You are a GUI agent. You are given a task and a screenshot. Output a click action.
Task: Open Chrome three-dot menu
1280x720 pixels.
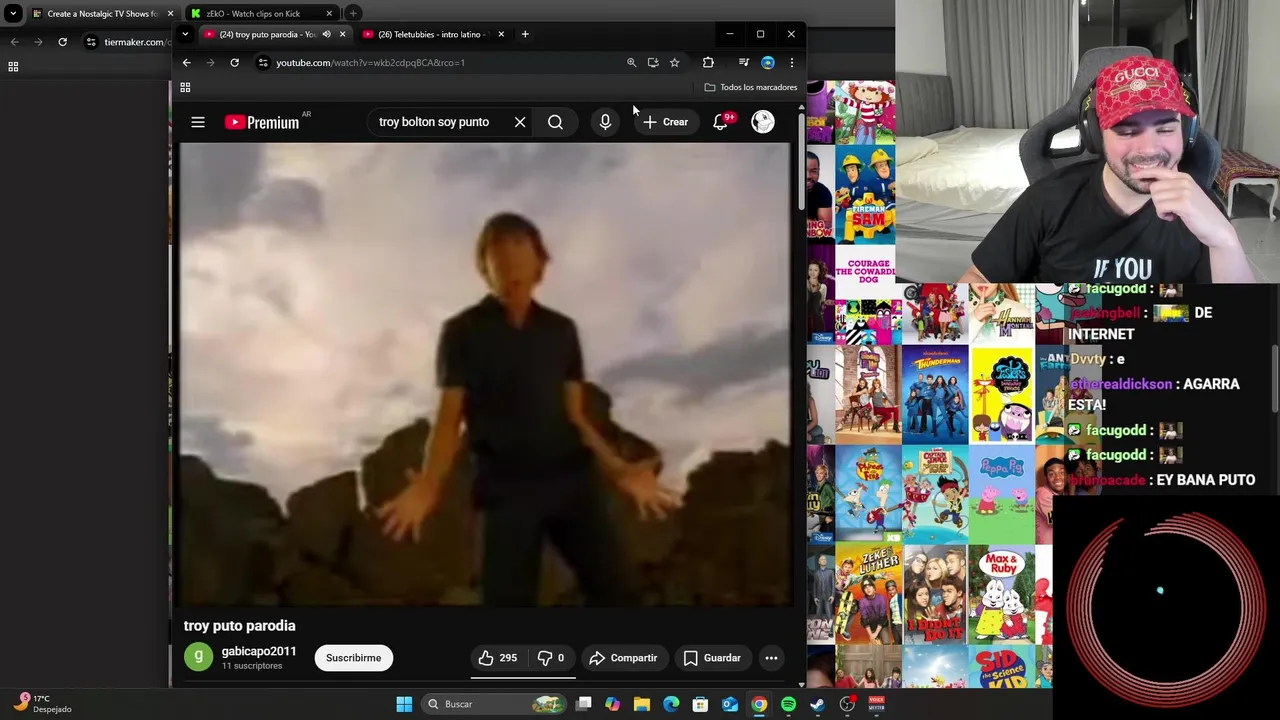[x=791, y=63]
